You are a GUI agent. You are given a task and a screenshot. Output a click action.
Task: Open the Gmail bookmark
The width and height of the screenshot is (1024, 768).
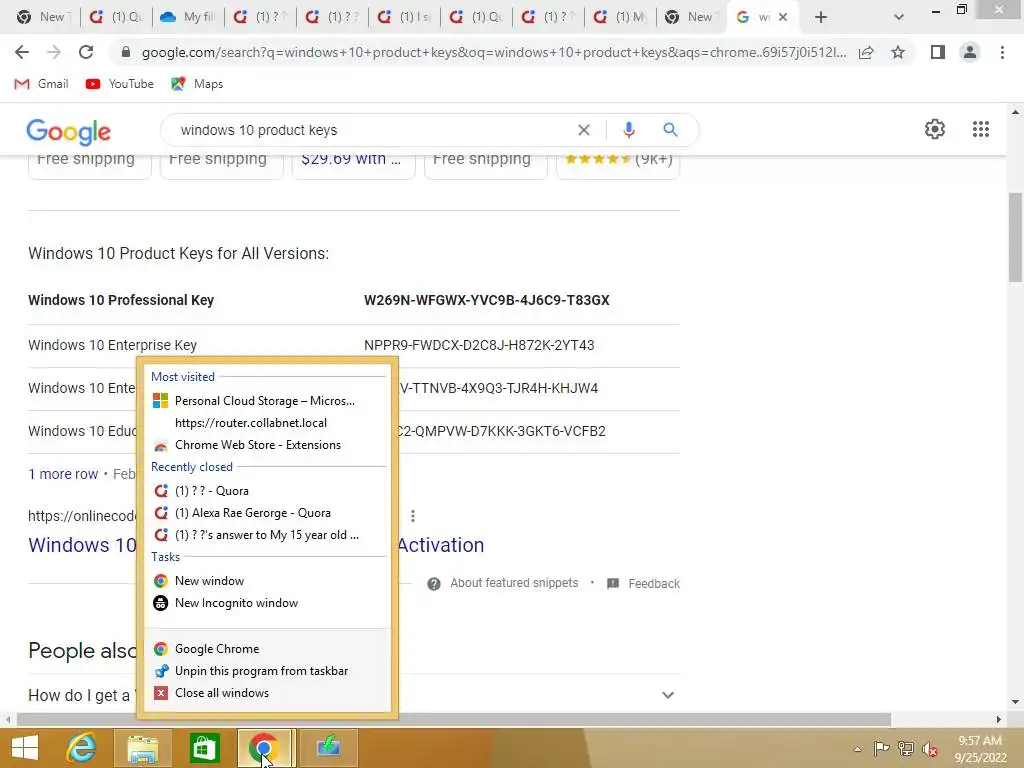41,84
